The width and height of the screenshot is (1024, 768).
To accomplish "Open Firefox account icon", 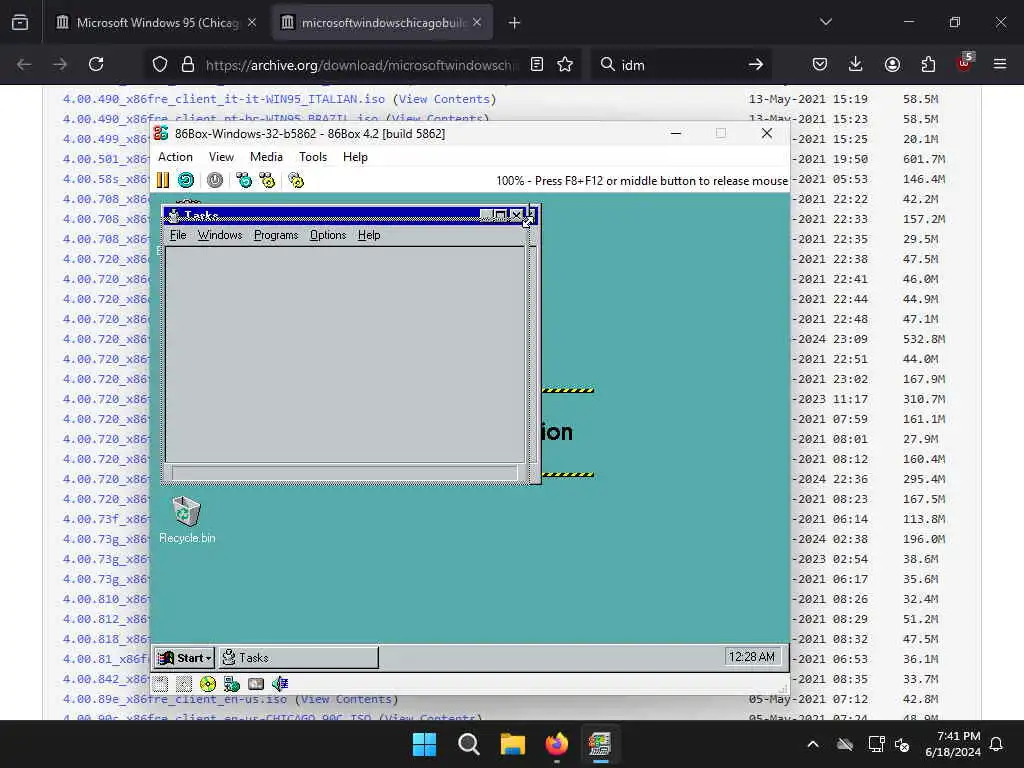I will (x=892, y=64).
